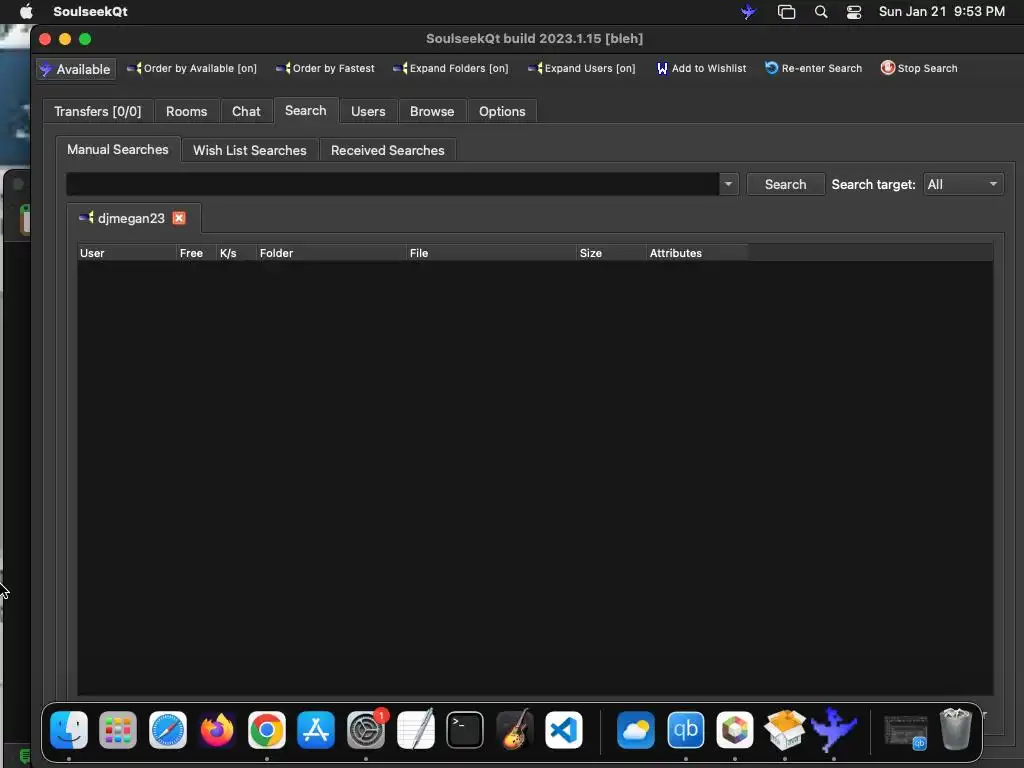This screenshot has width=1024, height=768.
Task: Open App Store from the Dock
Action: click(x=316, y=730)
